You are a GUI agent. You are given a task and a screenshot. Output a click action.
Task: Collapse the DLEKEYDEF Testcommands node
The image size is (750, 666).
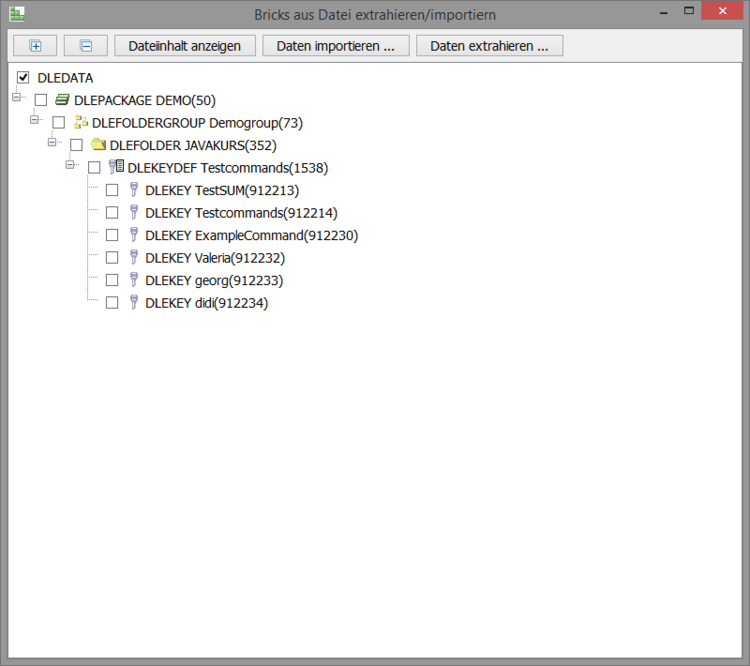pyautogui.click(x=70, y=164)
